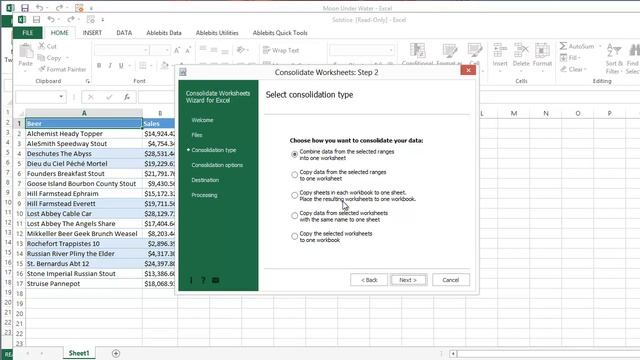Image resolution: width=640 pixels, height=360 pixels.
Task: Expand the Copy dropdown arrow
Action: (67, 58)
